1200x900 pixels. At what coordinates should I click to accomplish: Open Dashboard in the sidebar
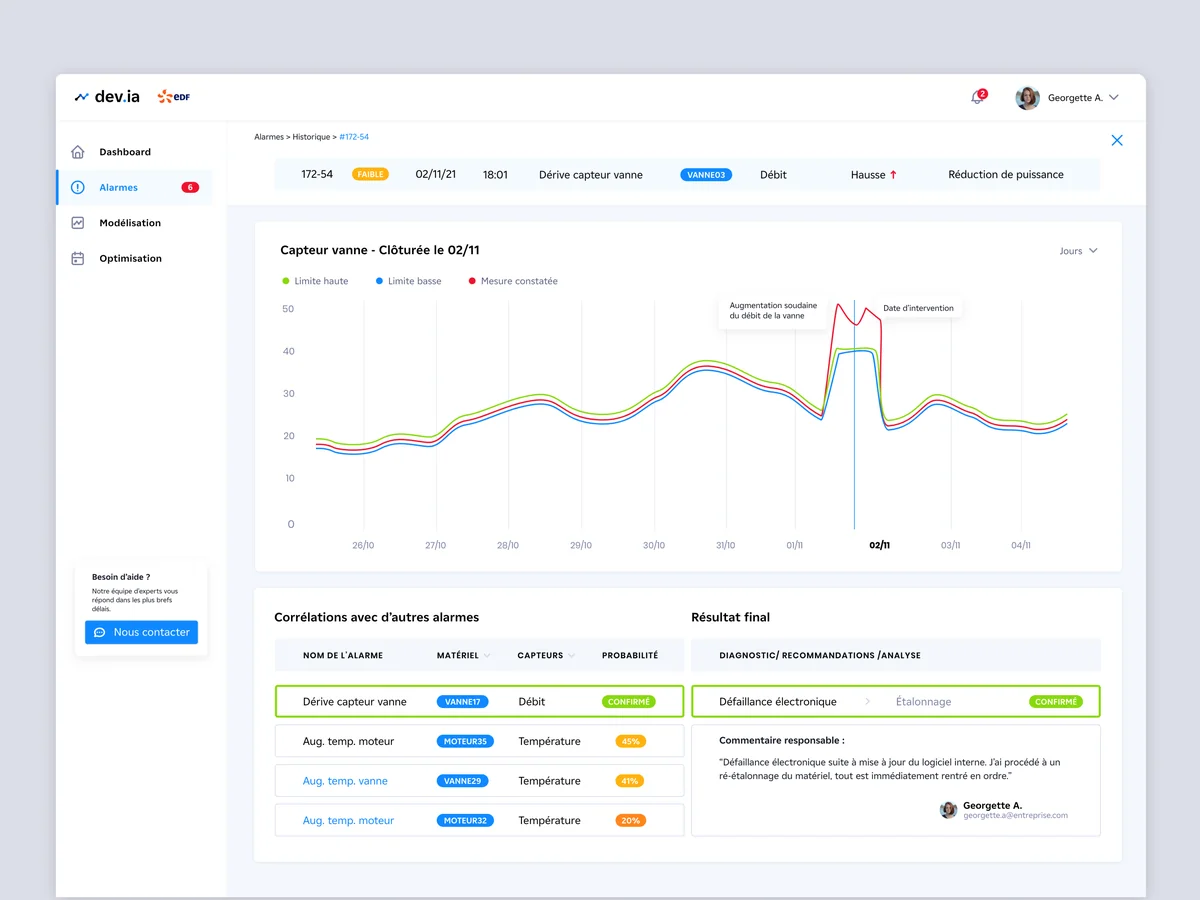[125, 152]
